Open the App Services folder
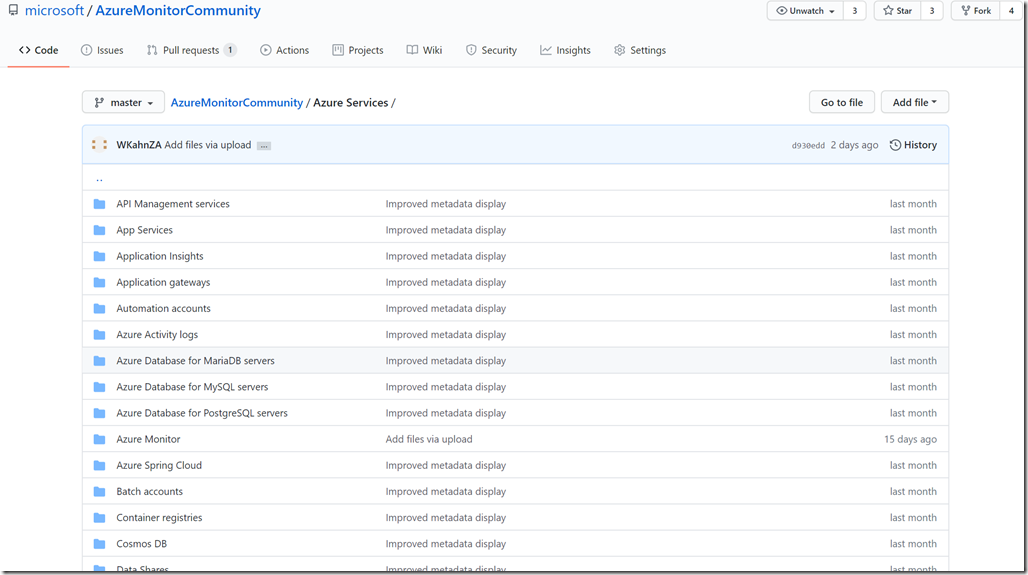This screenshot has width=1028, height=575. [x=145, y=230]
